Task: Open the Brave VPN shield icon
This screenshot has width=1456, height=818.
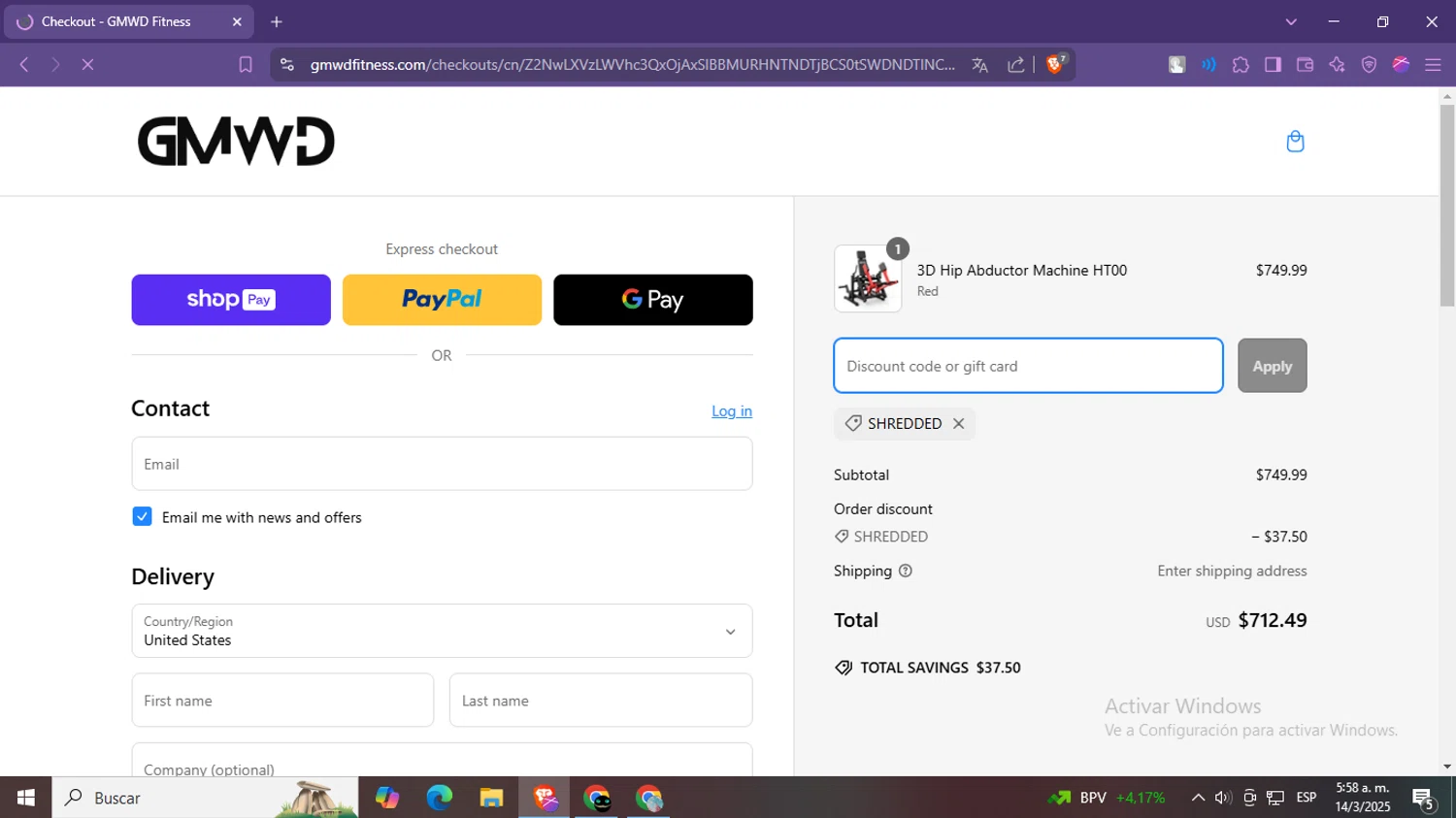Action: click(1369, 65)
